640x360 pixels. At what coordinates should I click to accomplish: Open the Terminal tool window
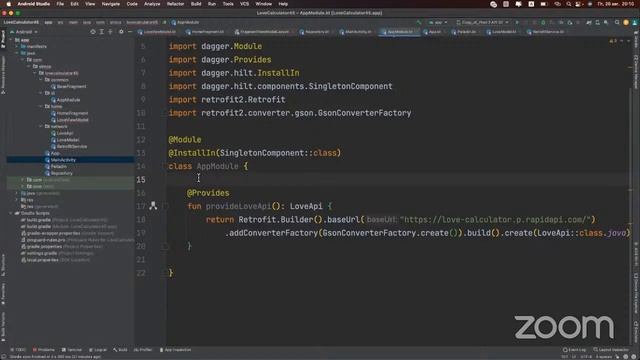71,350
